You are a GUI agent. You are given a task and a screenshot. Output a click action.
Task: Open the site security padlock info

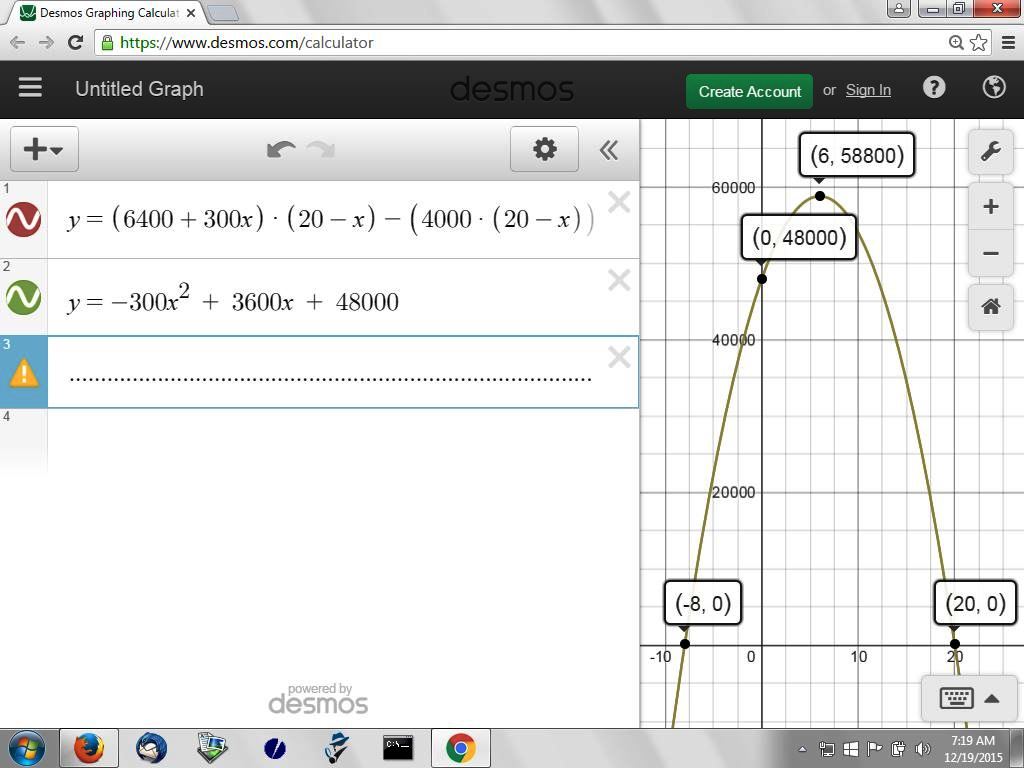pyautogui.click(x=107, y=43)
